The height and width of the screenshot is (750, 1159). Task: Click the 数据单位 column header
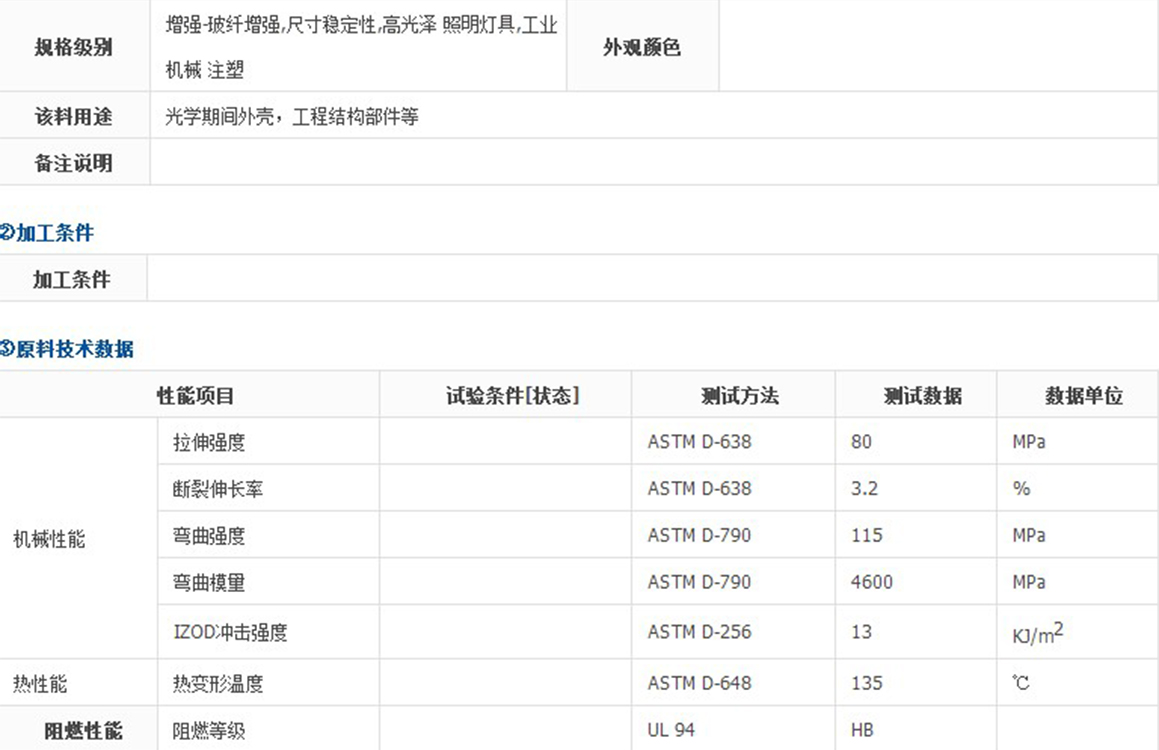click(1083, 395)
